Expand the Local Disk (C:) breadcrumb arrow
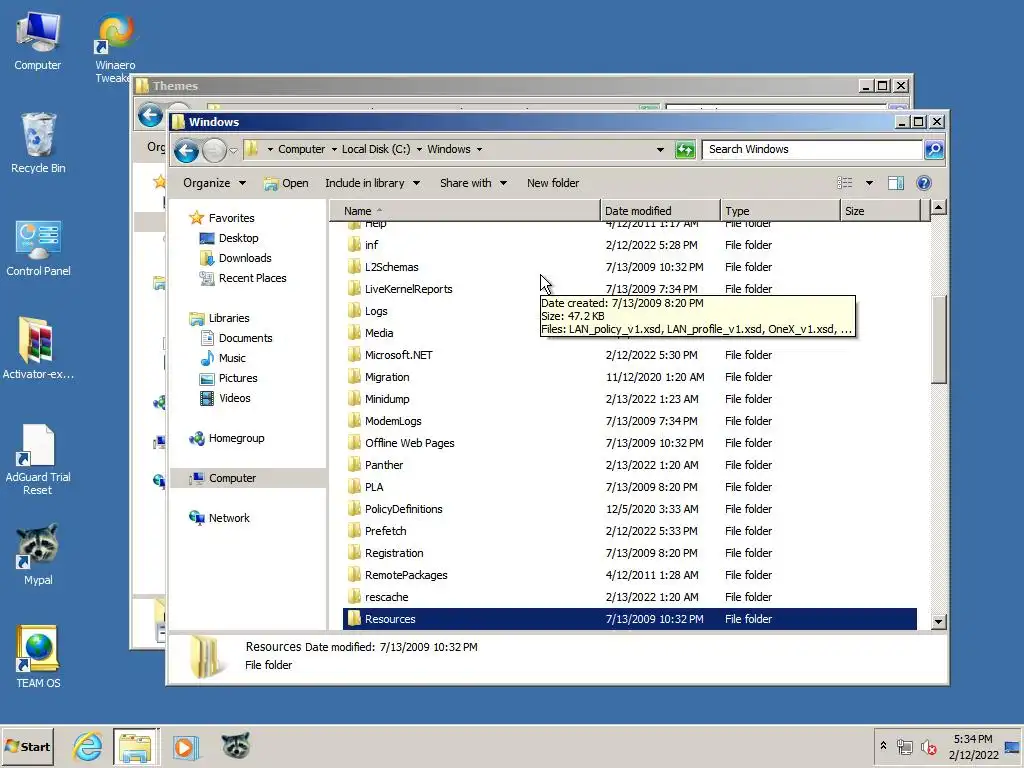 [419, 150]
